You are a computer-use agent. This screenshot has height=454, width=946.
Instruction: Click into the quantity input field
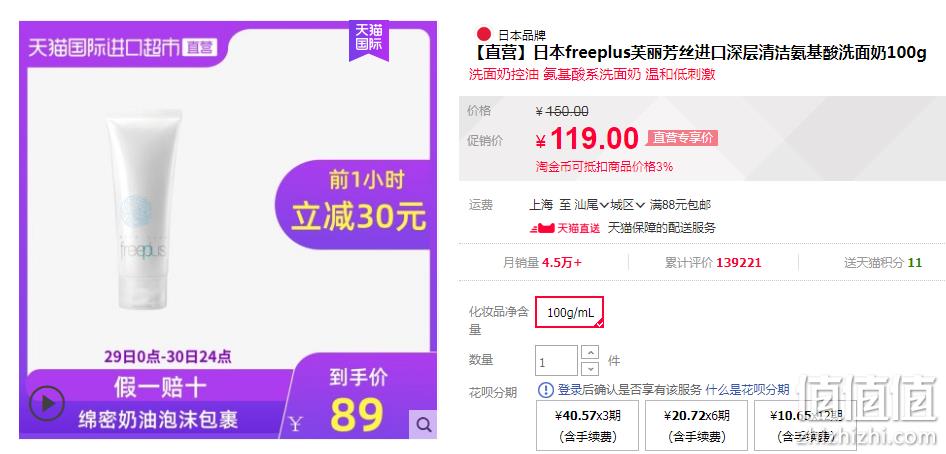(556, 361)
